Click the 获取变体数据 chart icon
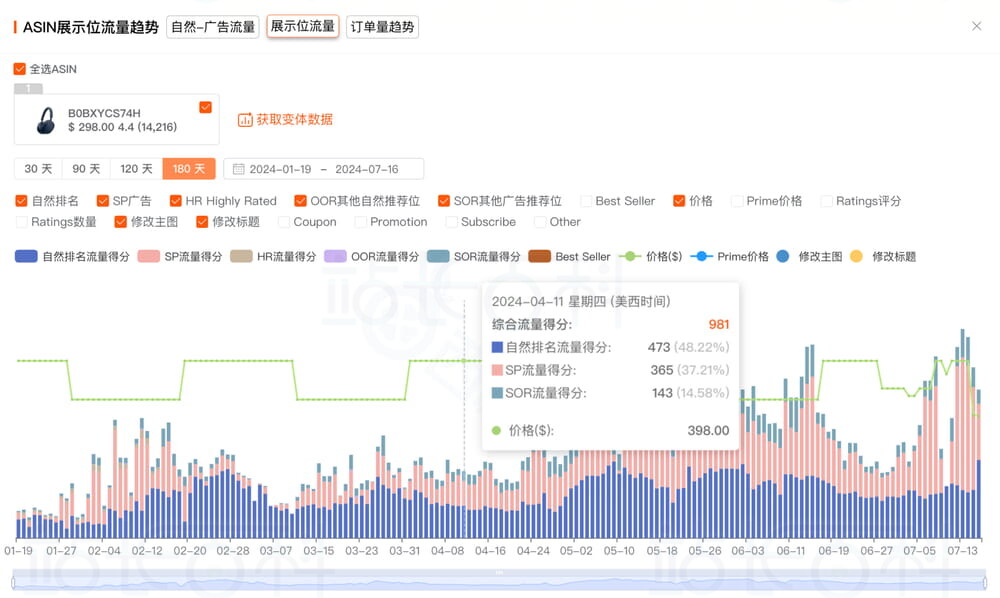The width and height of the screenshot is (1000, 598). (245, 120)
